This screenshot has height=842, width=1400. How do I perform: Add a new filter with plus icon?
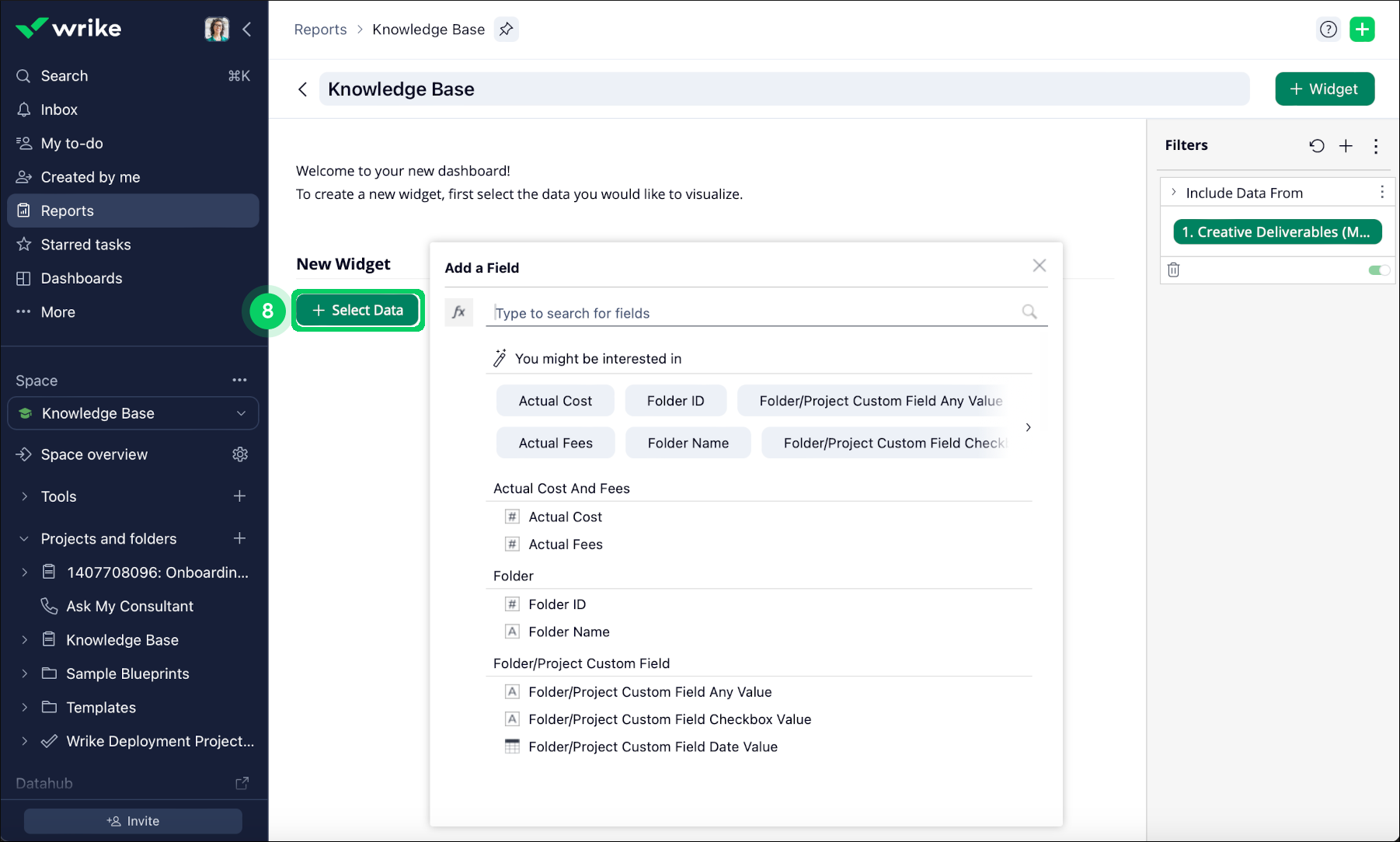1346,146
